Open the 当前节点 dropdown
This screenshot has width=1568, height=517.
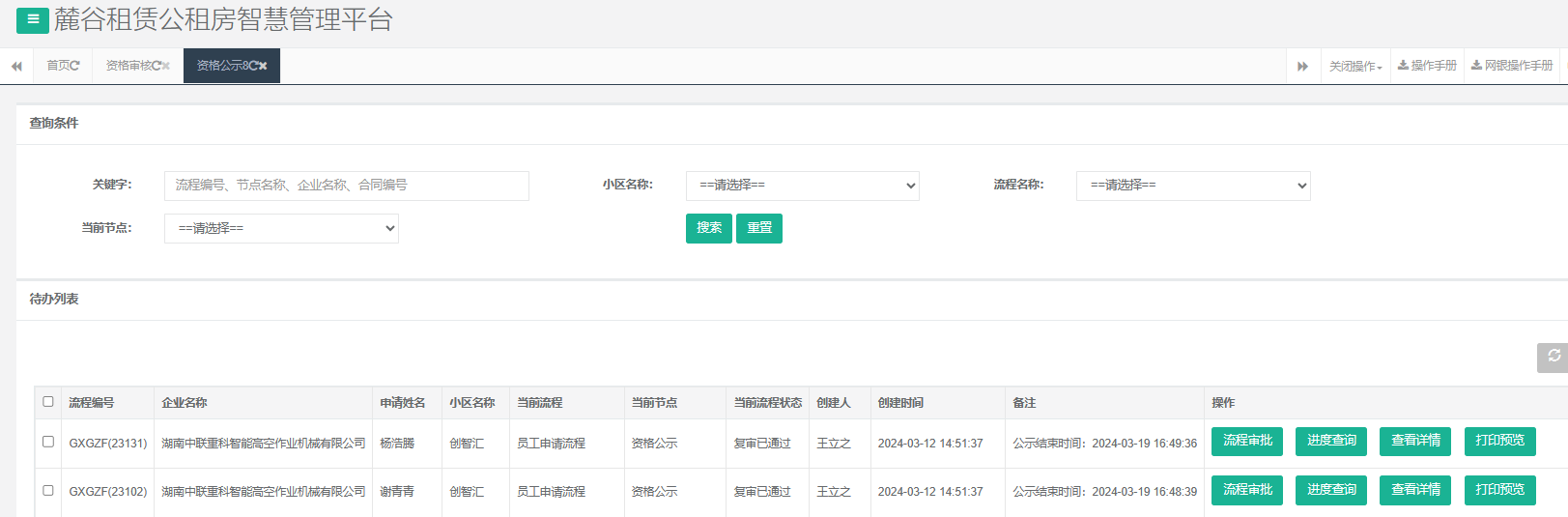(x=281, y=229)
